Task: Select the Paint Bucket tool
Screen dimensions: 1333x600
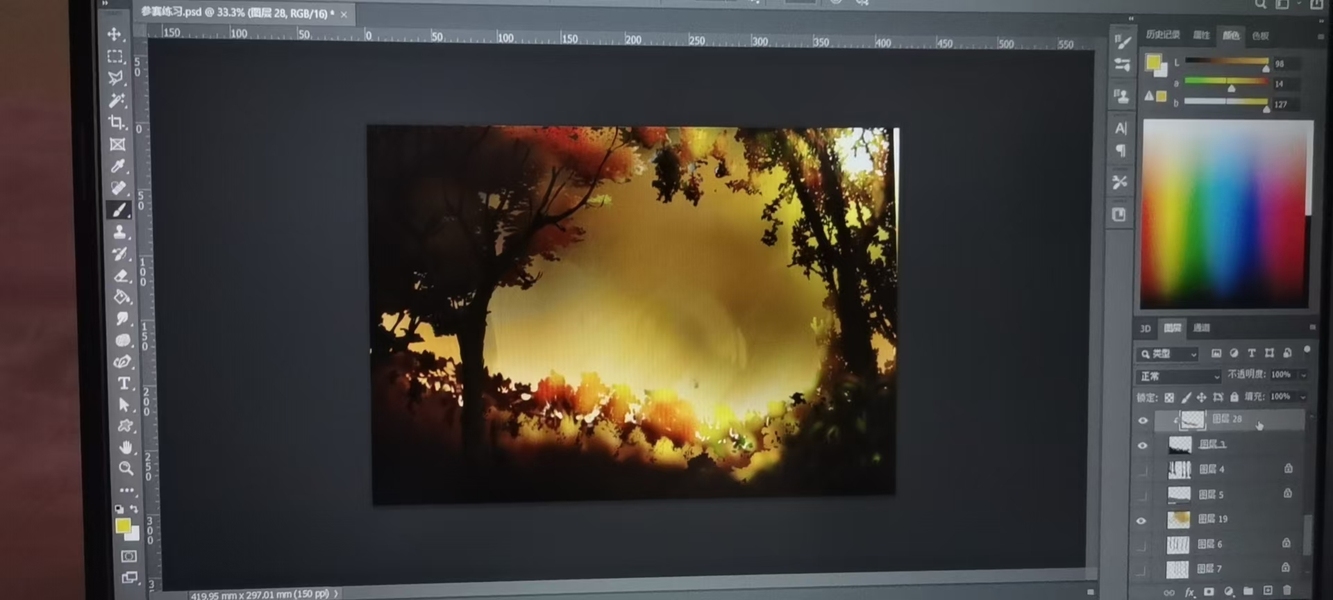Action: [122, 297]
